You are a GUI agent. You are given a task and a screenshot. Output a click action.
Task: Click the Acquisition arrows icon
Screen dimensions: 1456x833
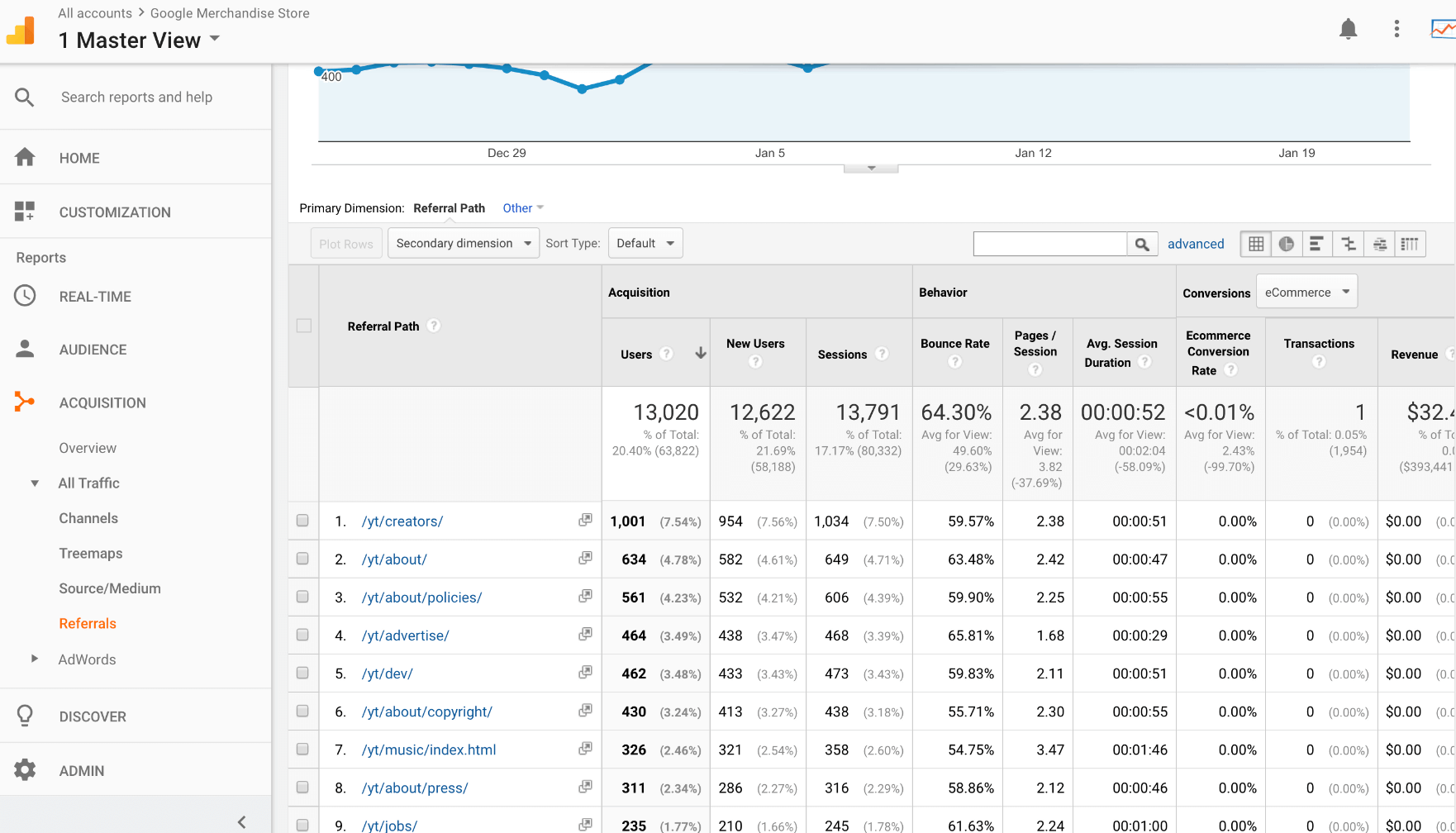click(x=25, y=402)
